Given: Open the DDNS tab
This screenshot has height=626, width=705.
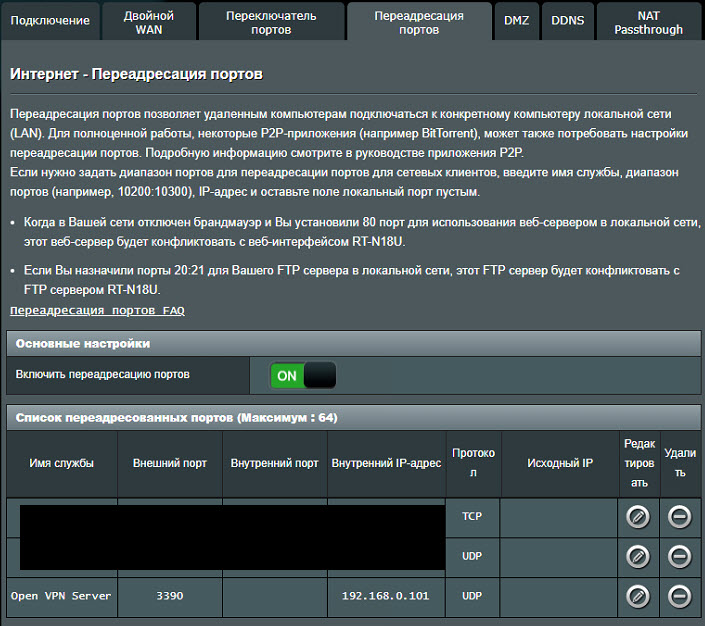Looking at the screenshot, I should tap(568, 21).
